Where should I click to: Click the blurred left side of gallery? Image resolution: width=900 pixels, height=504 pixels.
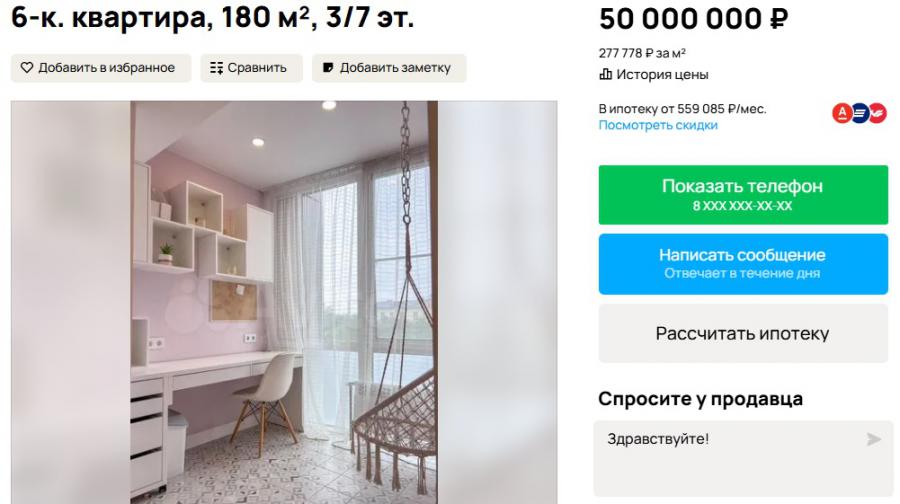(71, 303)
